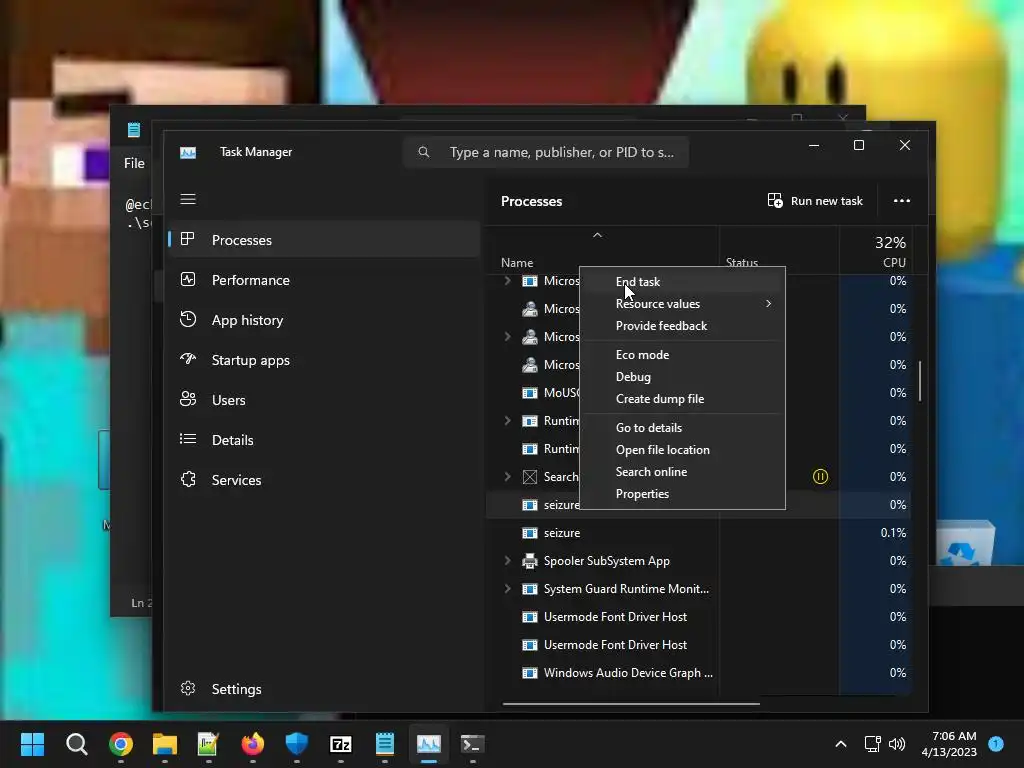The height and width of the screenshot is (768, 1024).
Task: Switch to Notepad via taskbar icon
Action: pyautogui.click(x=385, y=744)
